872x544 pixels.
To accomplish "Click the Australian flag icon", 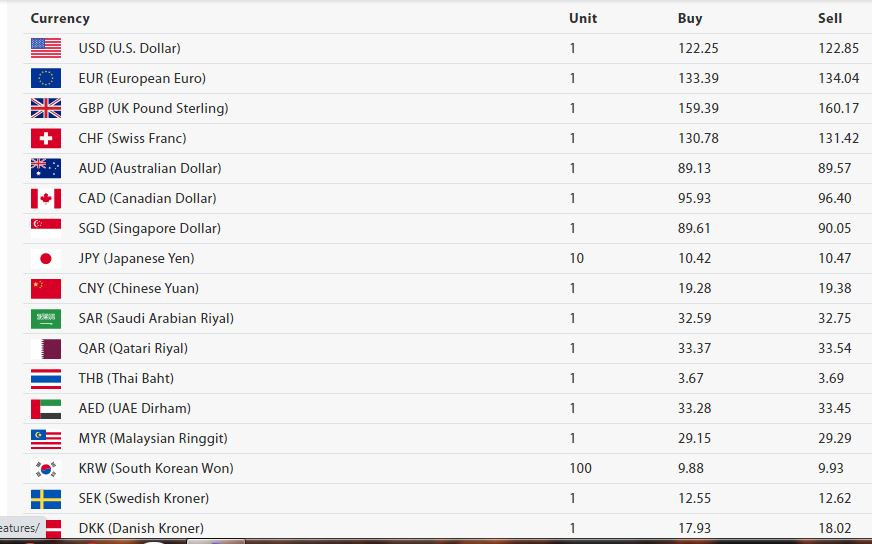I will (46, 169).
